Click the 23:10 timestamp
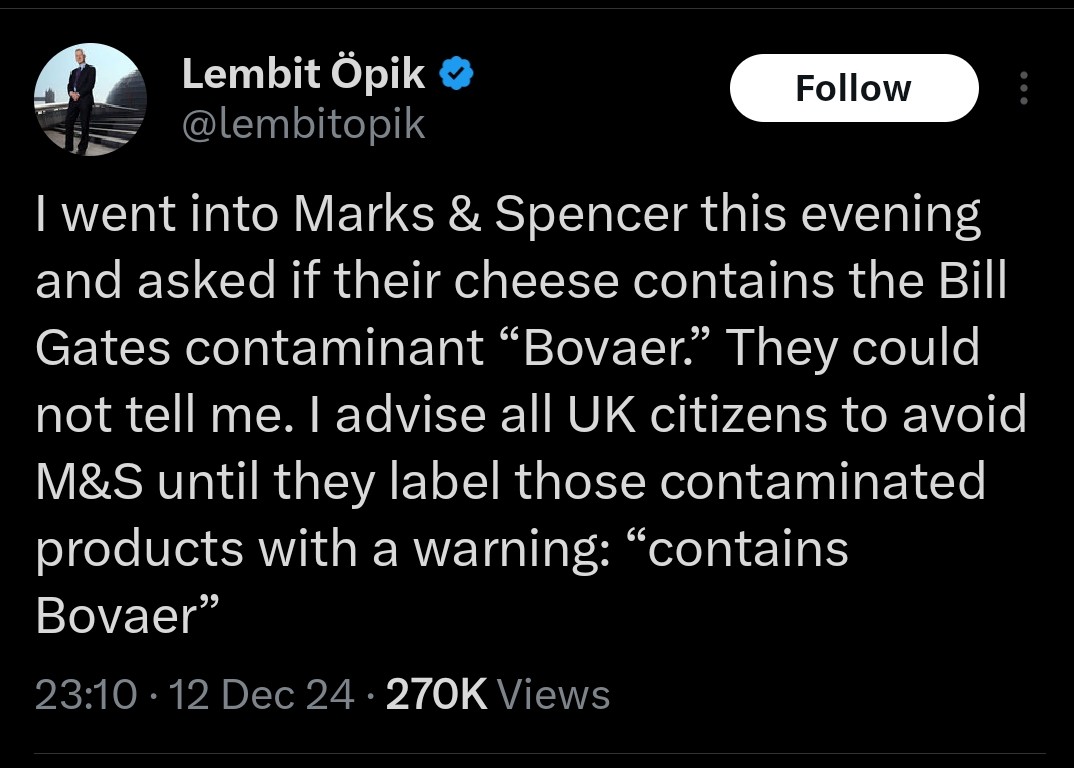1074x768 pixels. pos(85,694)
